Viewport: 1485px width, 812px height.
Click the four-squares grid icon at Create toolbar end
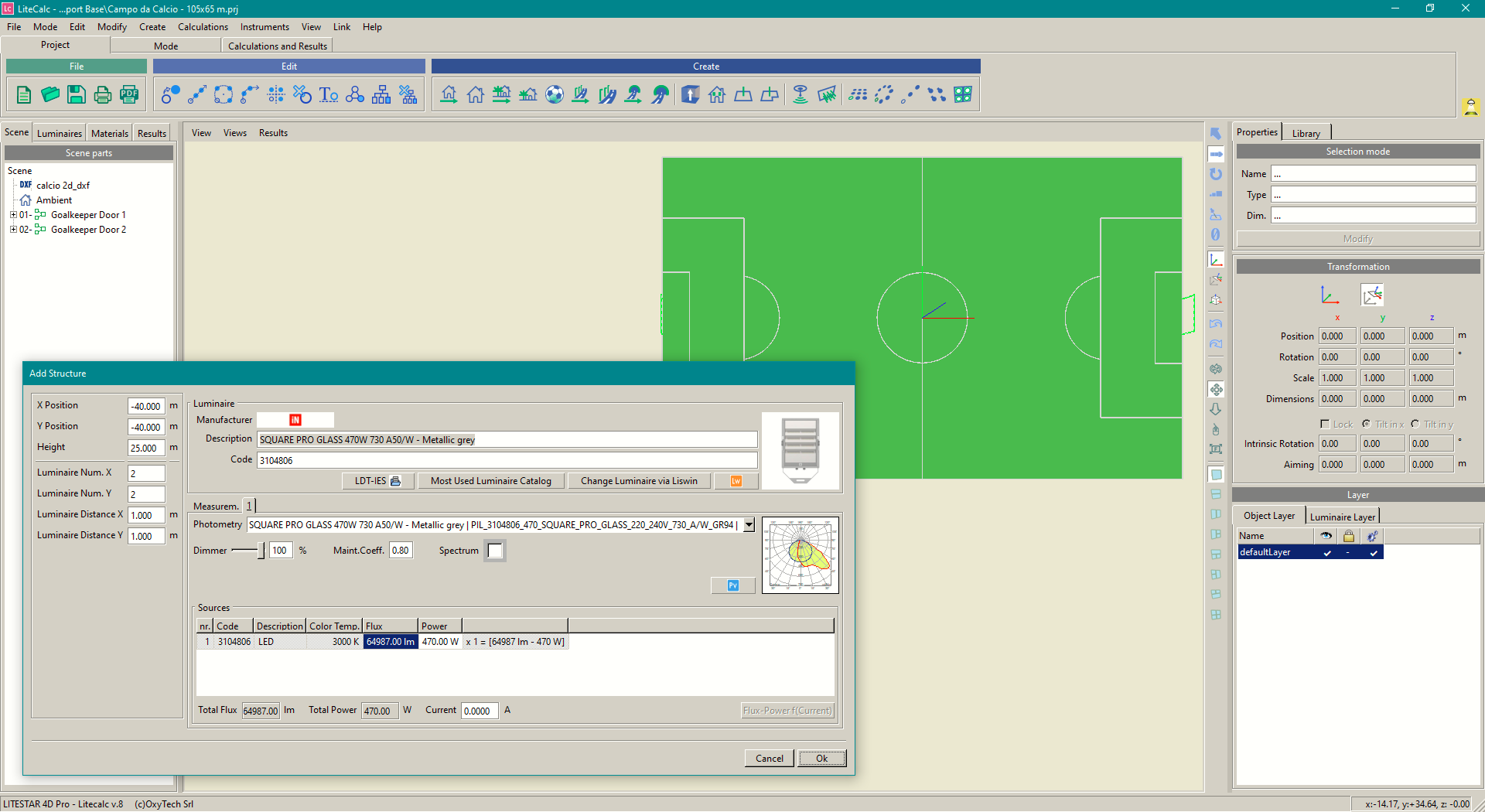tap(963, 94)
